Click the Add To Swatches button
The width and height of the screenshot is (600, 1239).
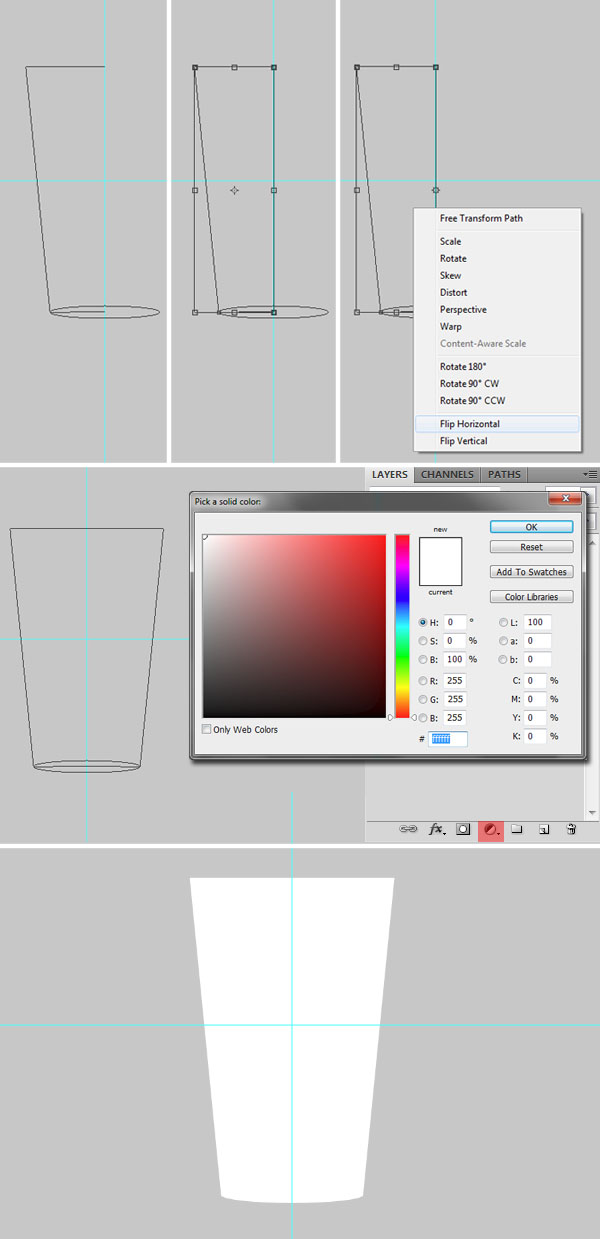click(x=531, y=572)
